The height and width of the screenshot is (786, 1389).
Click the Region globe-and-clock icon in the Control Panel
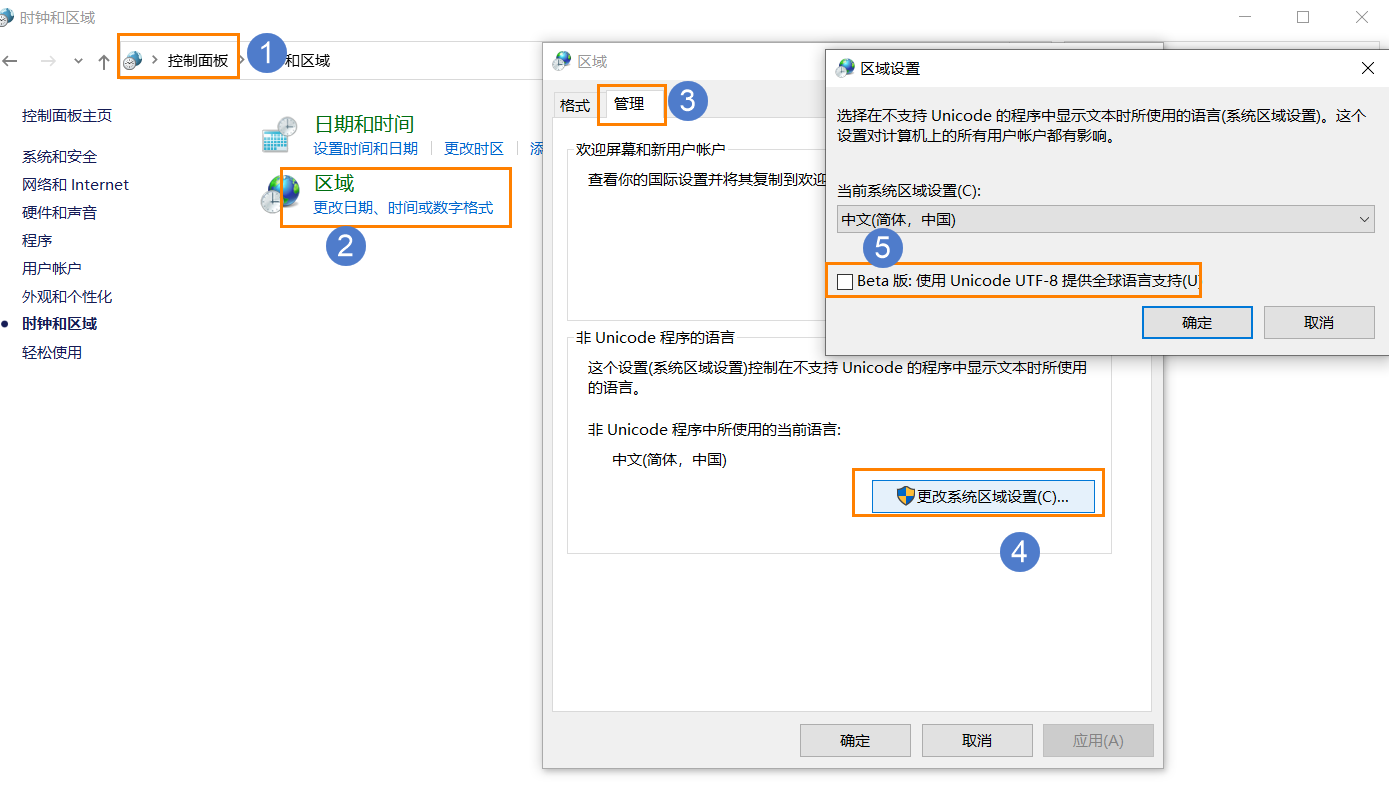click(279, 194)
